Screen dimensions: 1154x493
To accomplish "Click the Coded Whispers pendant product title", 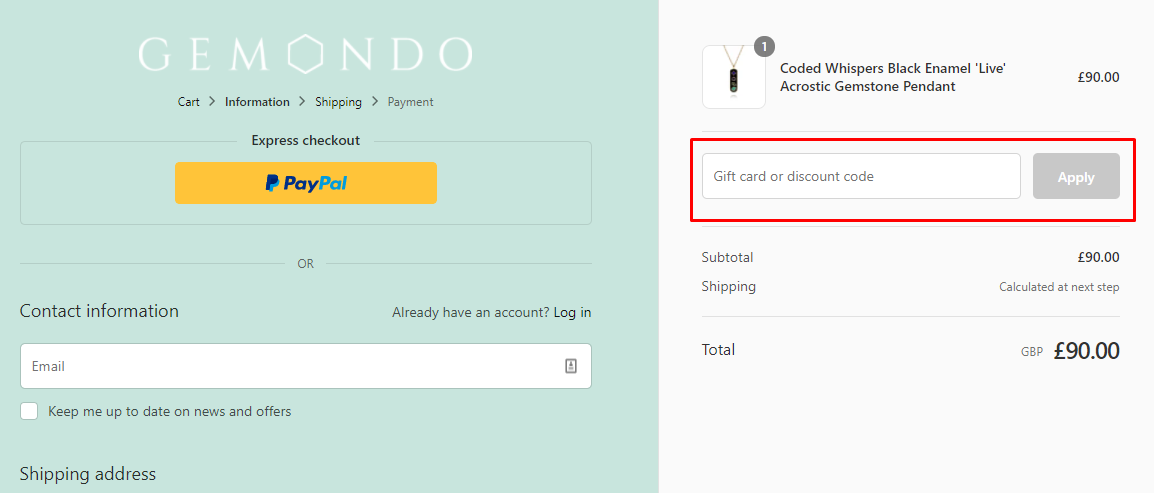I will [x=892, y=77].
